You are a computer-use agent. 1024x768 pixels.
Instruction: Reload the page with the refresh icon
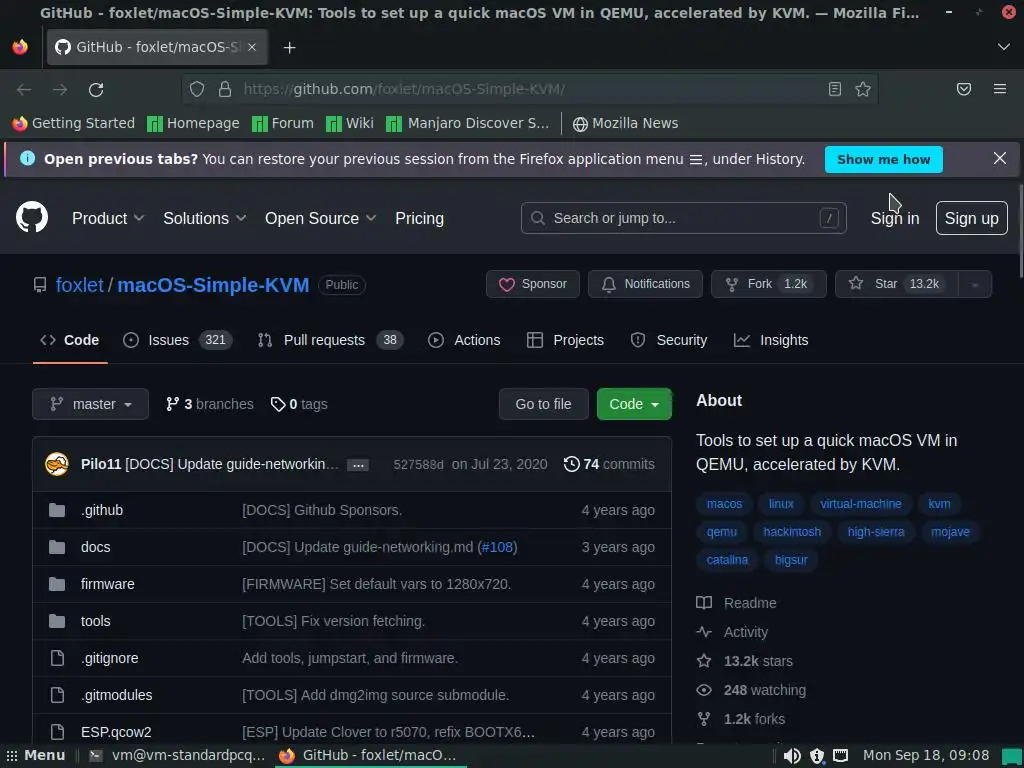pyautogui.click(x=96, y=89)
